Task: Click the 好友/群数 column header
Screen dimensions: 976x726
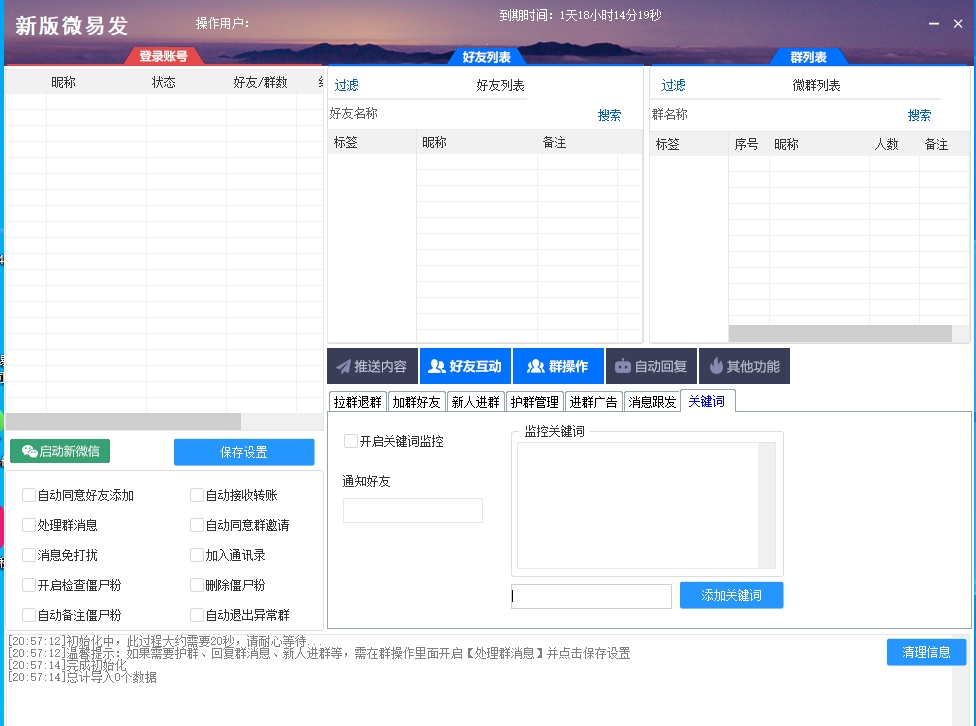Action: point(261,82)
